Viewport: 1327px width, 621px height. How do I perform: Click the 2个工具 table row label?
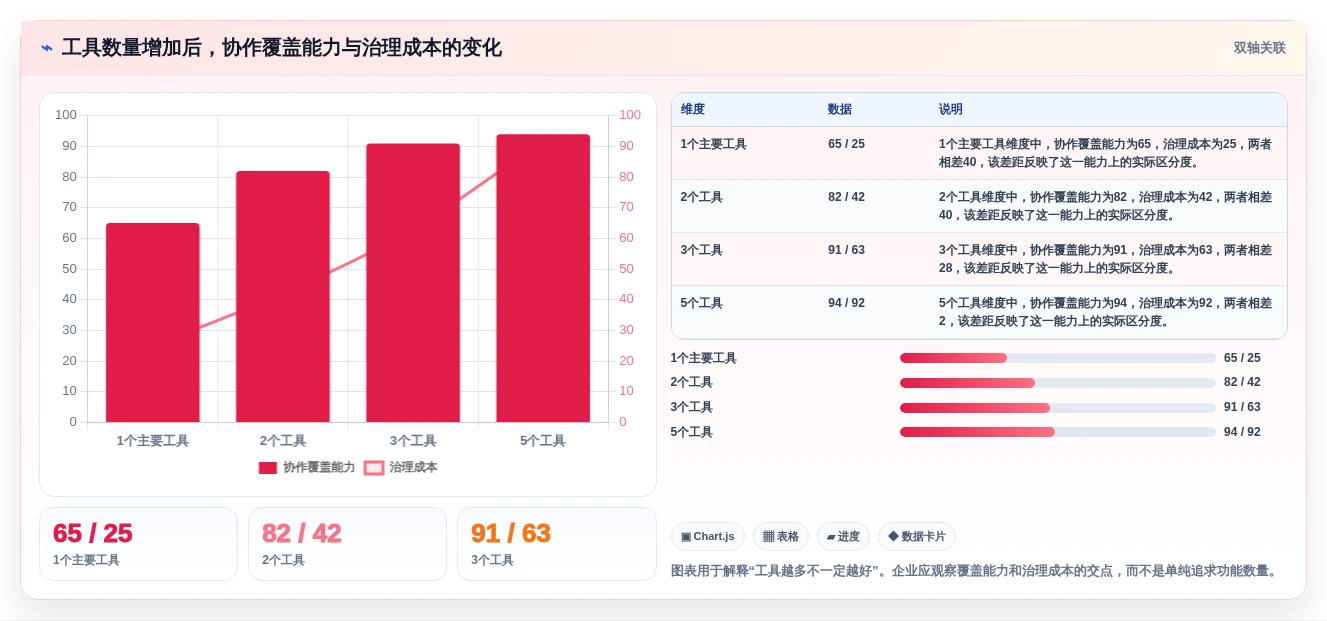702,197
